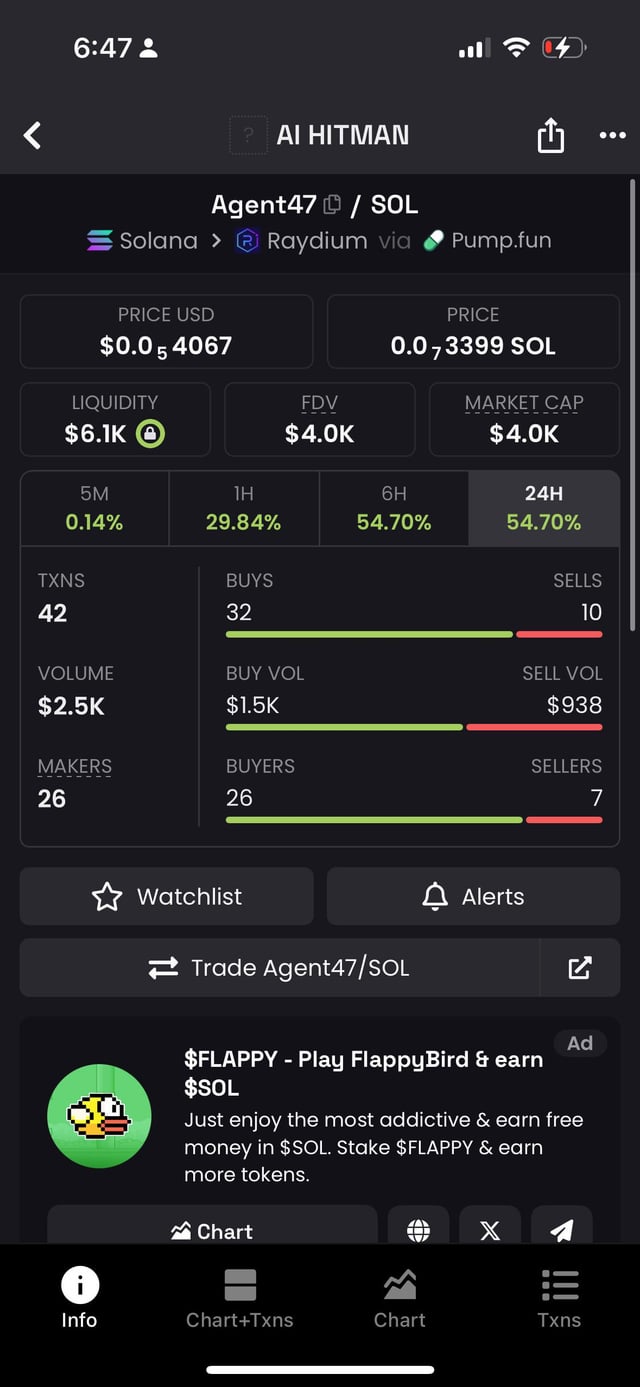The width and height of the screenshot is (640, 1387).
Task: Tap the liquidity lock icon
Action: (151, 434)
